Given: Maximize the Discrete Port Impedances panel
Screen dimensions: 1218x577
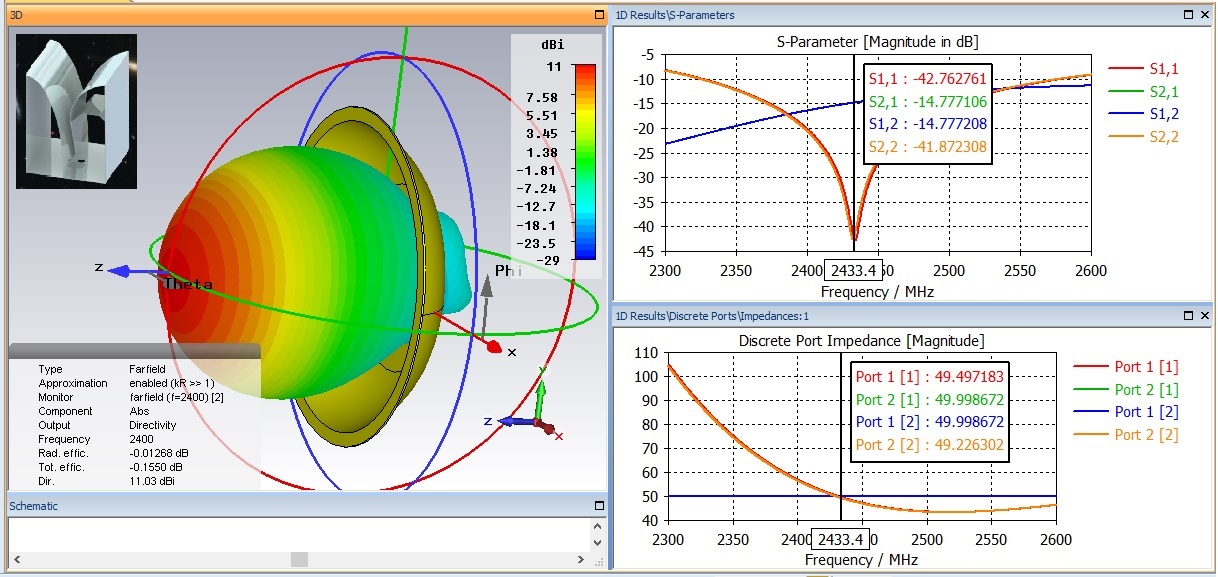Looking at the screenshot, I should [1189, 316].
